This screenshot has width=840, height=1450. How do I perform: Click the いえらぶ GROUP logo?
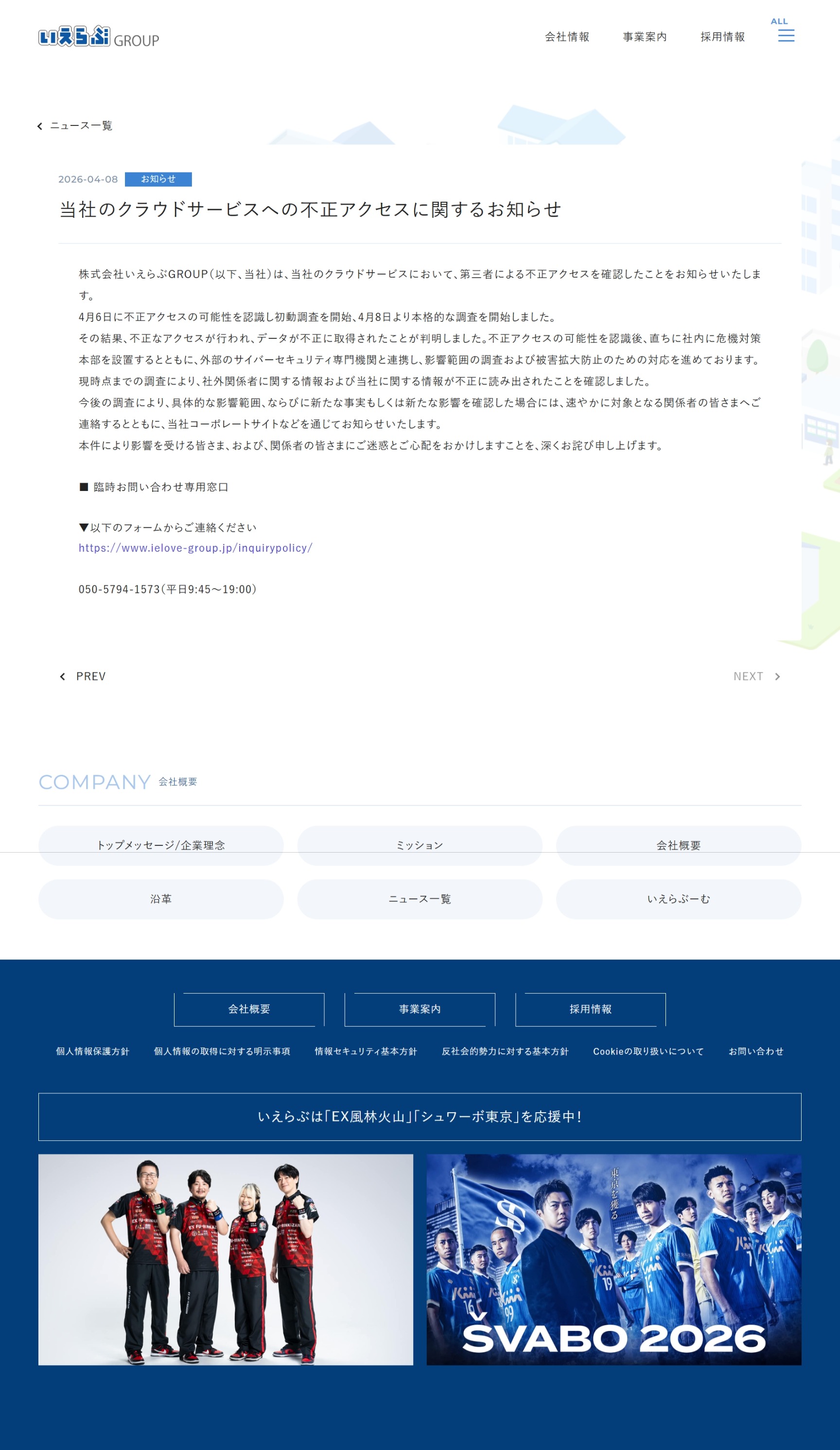pyautogui.click(x=98, y=37)
